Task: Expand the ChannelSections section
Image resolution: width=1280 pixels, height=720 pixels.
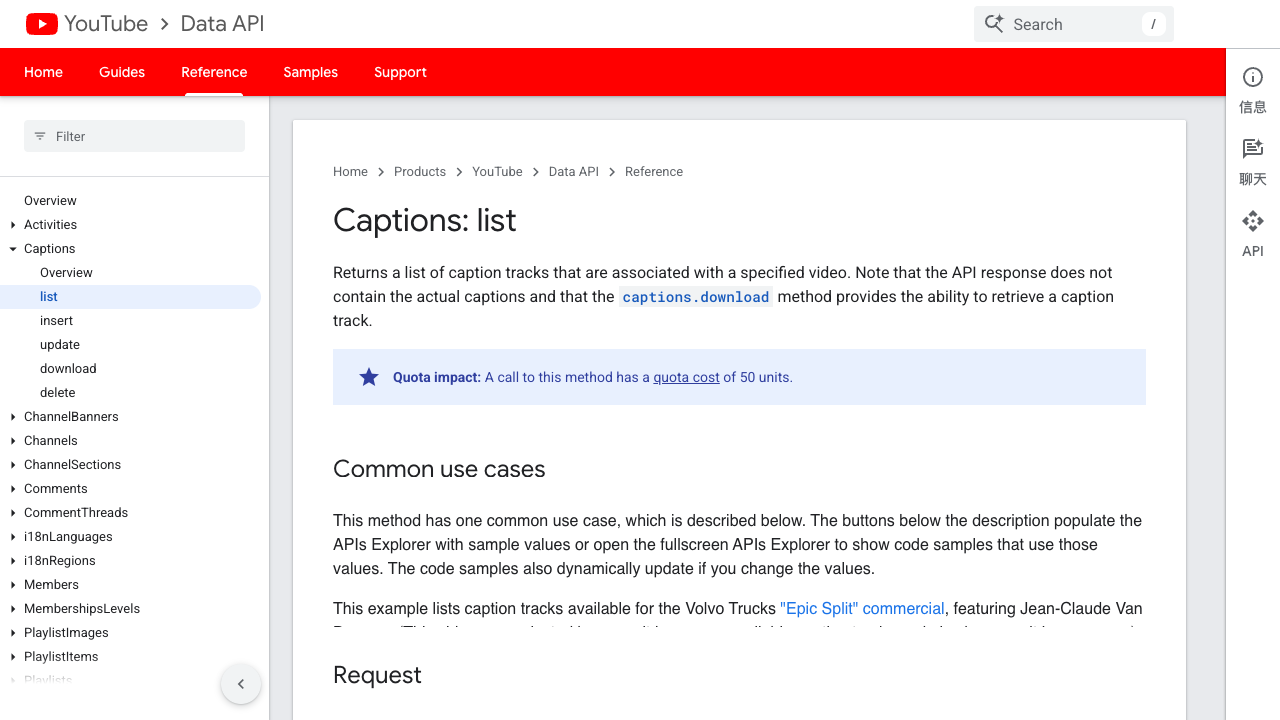Action: [x=13, y=465]
